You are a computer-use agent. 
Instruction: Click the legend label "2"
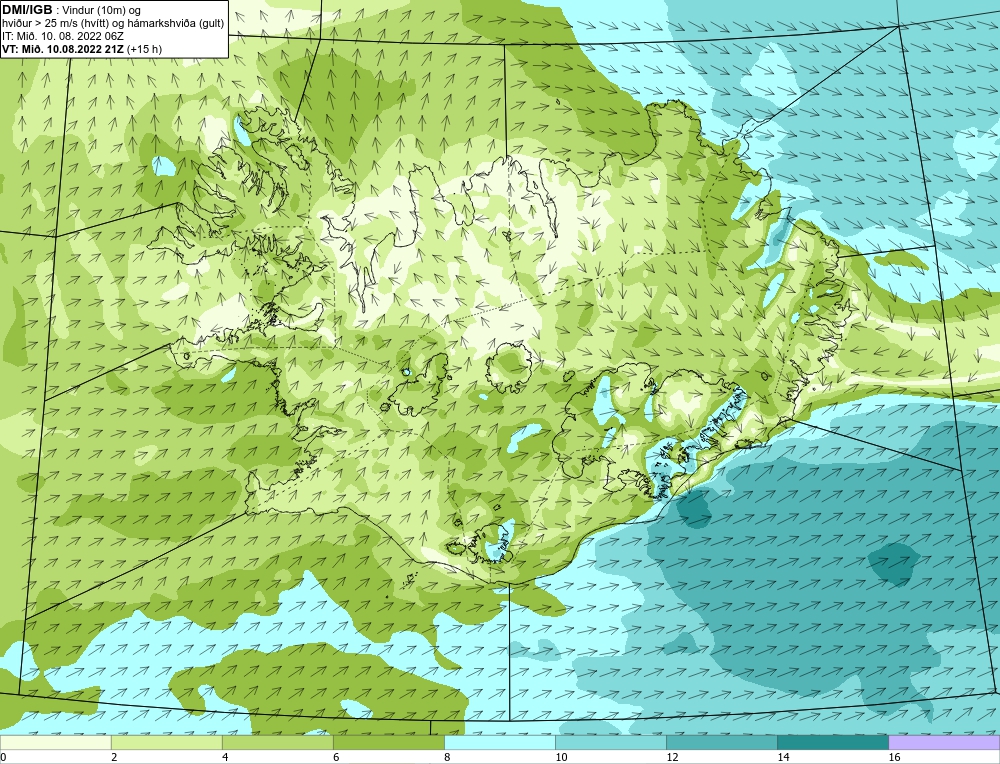pos(114,757)
